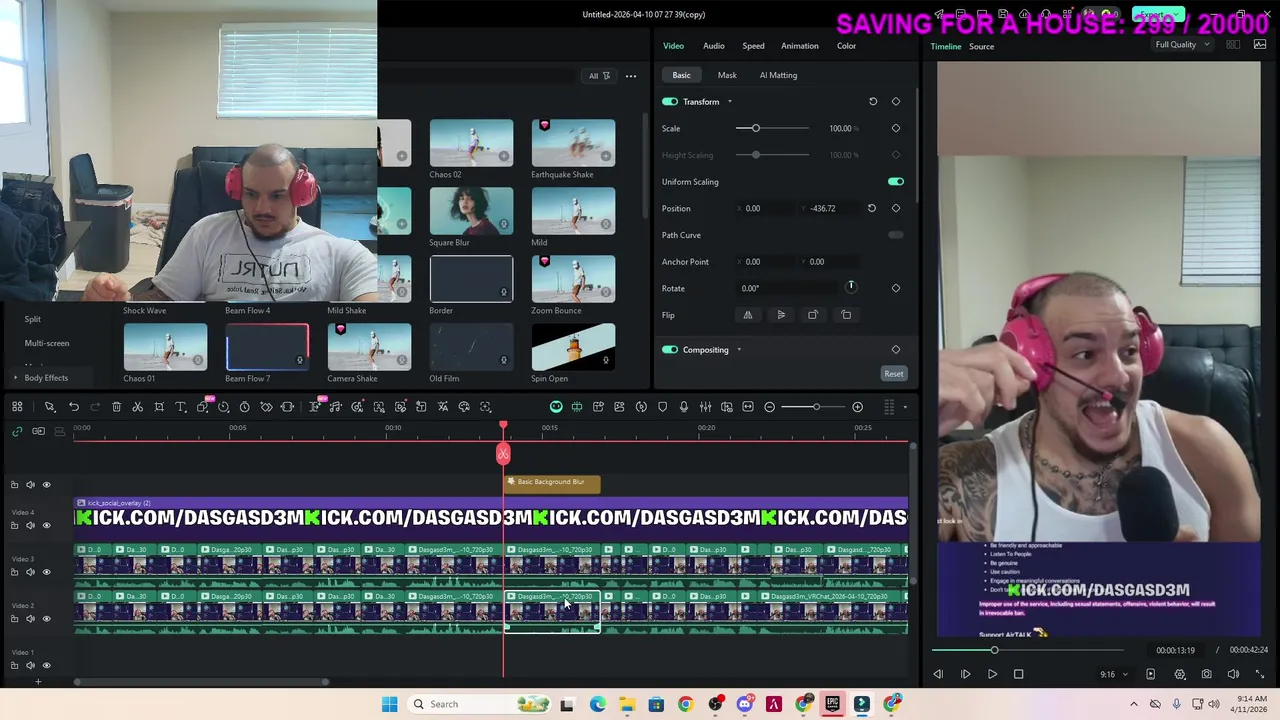Adjust preview volume speaker icon
The image size is (1280, 720).
pyautogui.click(x=1233, y=675)
